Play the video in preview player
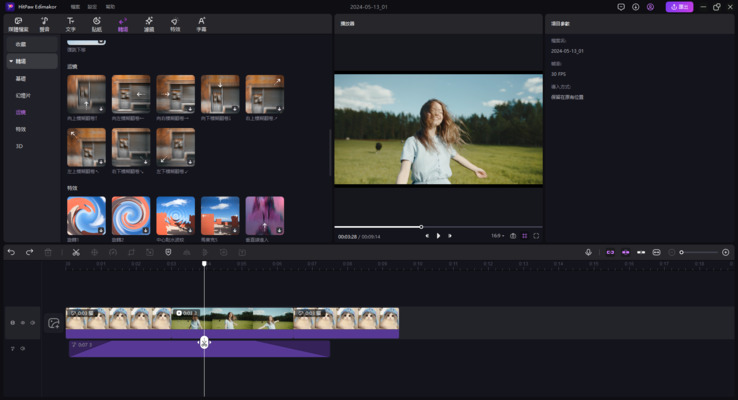 [438, 236]
